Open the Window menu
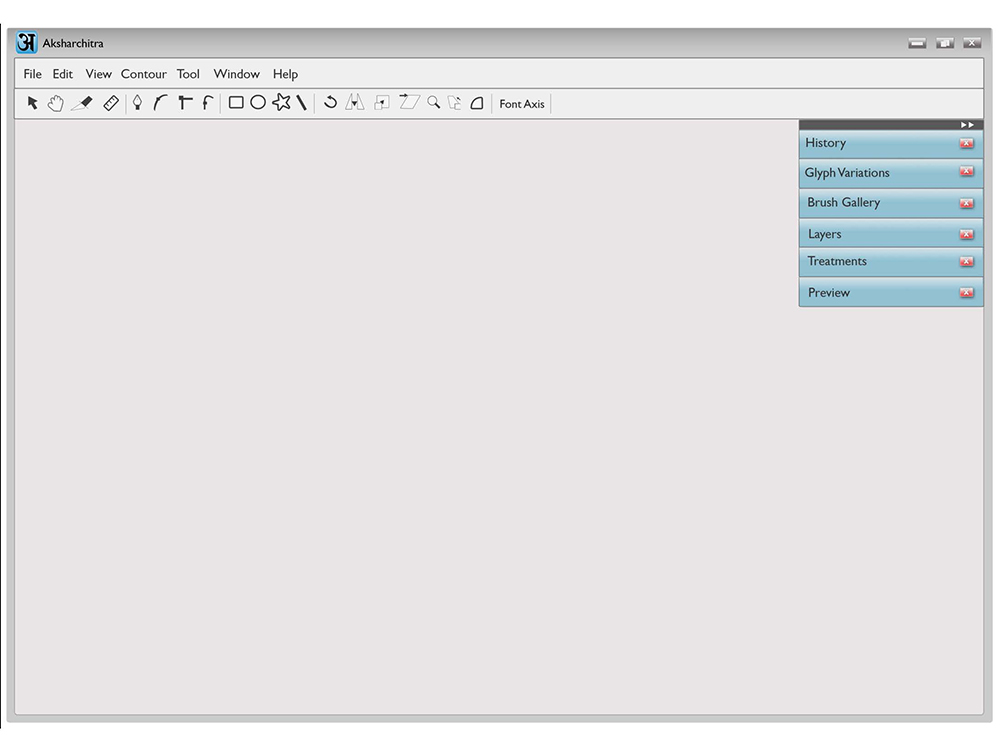 tap(237, 74)
